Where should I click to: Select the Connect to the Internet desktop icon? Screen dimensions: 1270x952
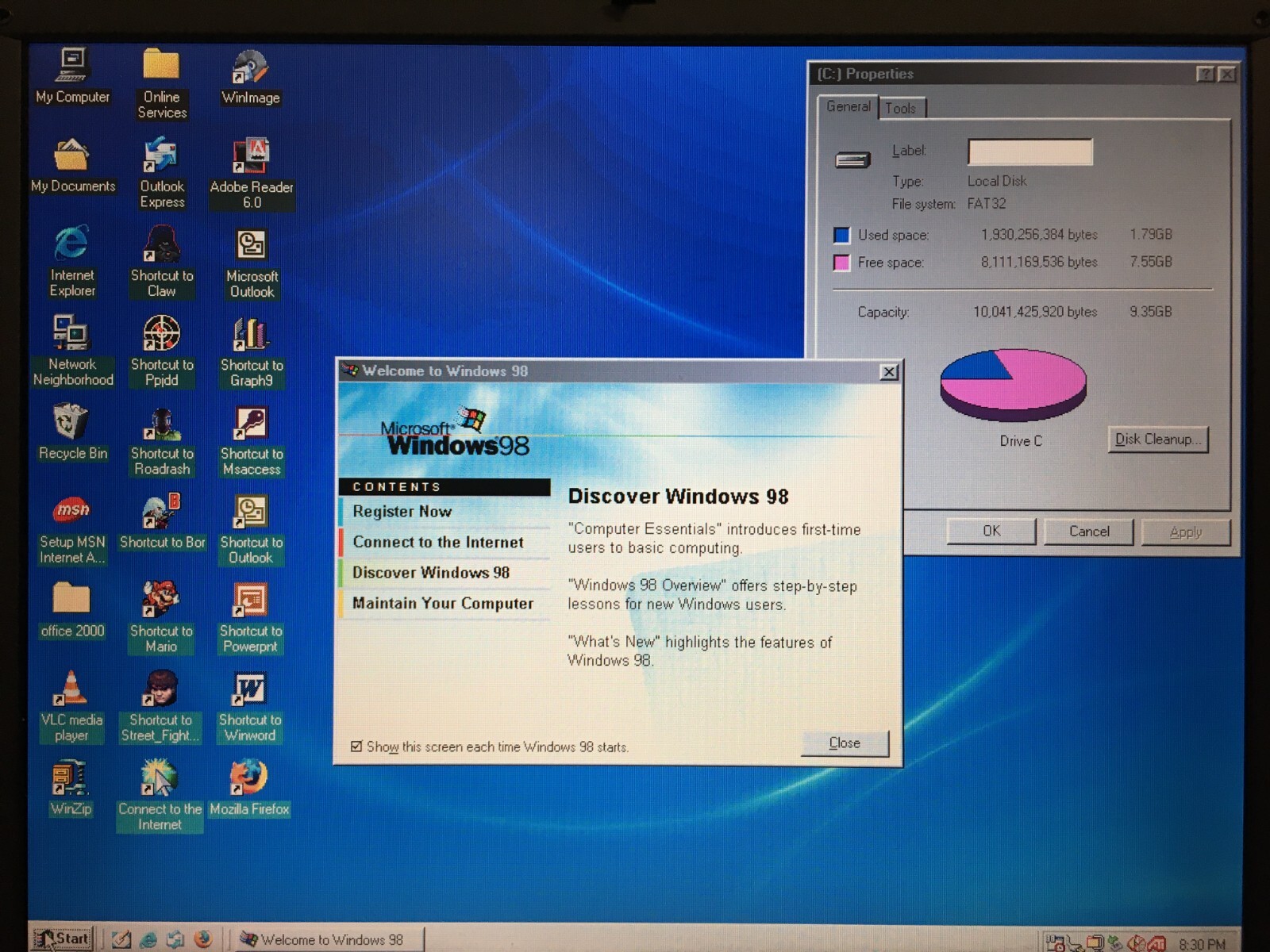point(160,795)
